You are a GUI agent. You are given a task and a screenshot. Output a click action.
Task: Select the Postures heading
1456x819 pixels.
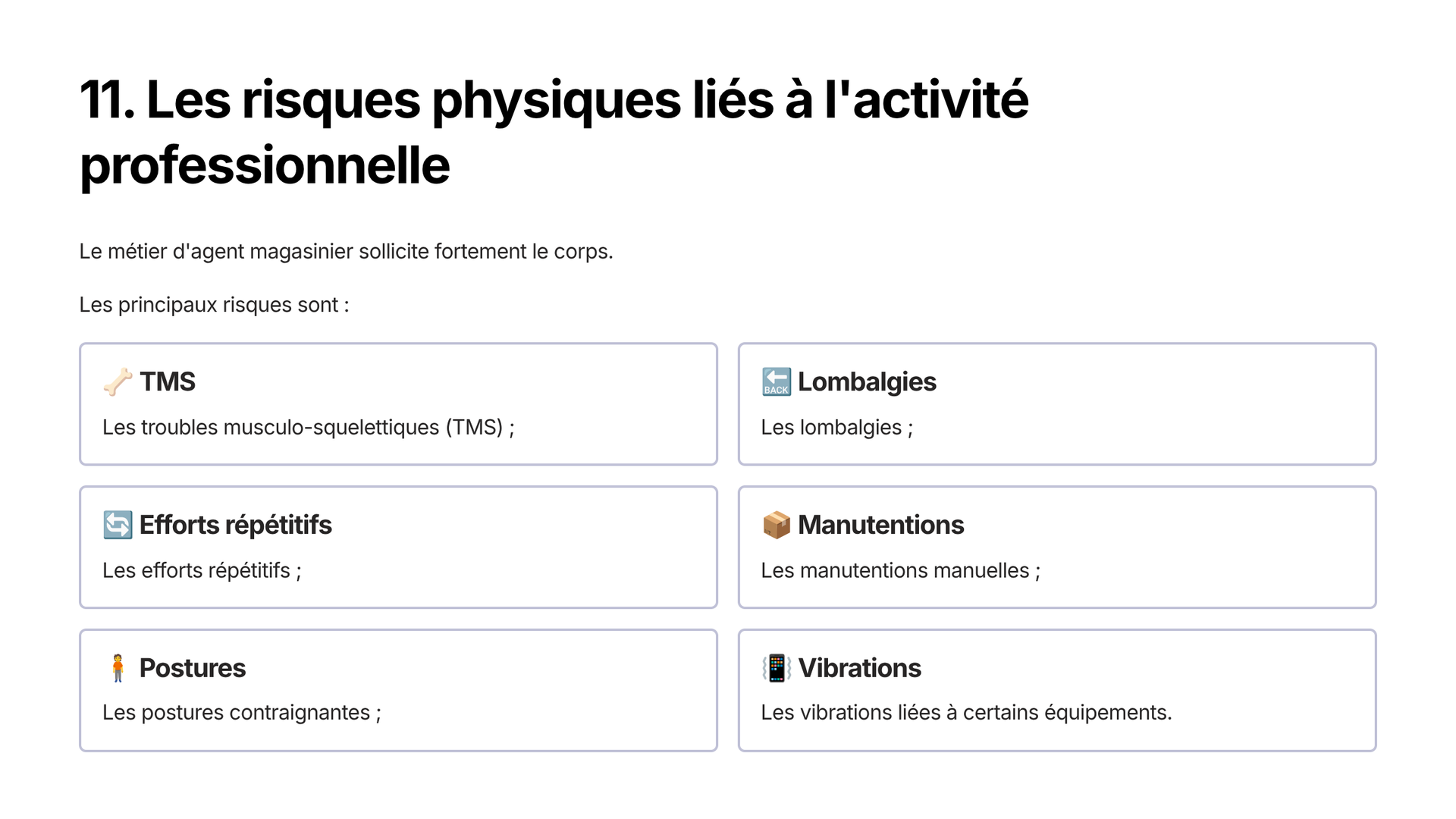(x=193, y=668)
